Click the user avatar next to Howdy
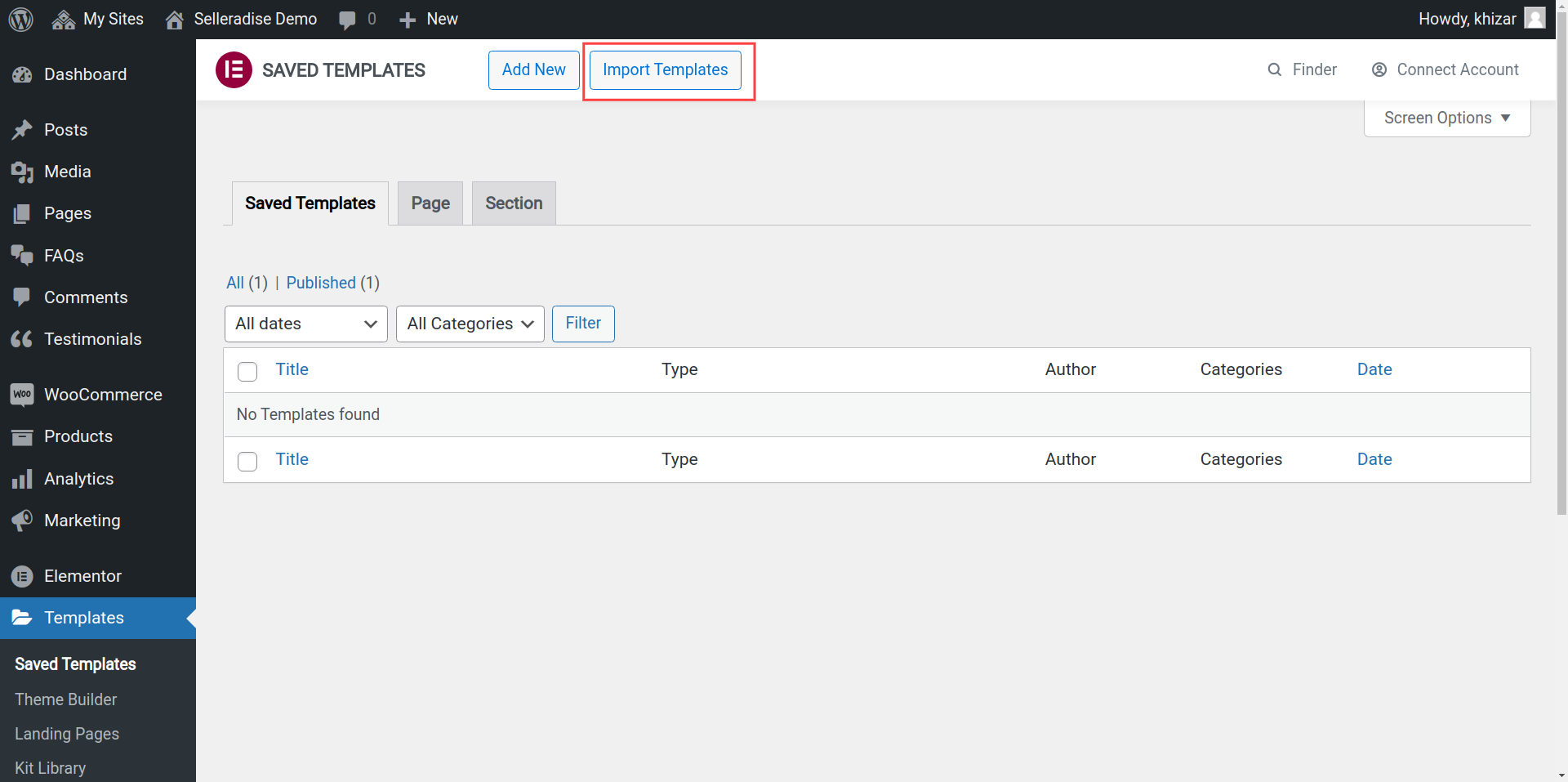Image resolution: width=1568 pixels, height=782 pixels. [x=1535, y=19]
